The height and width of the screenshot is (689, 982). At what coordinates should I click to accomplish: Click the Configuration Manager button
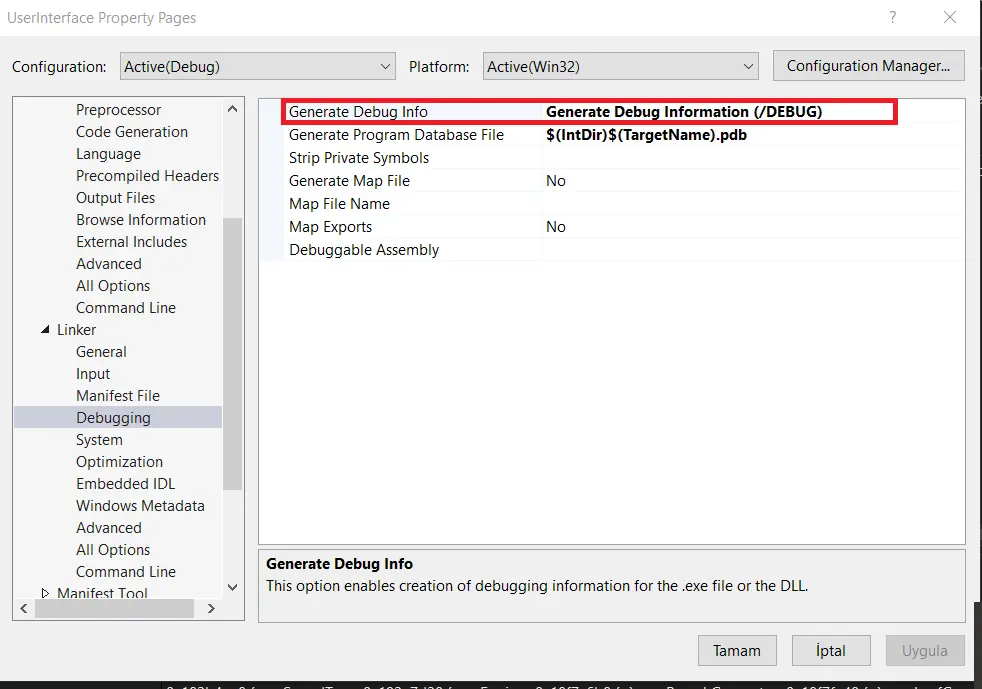868,65
